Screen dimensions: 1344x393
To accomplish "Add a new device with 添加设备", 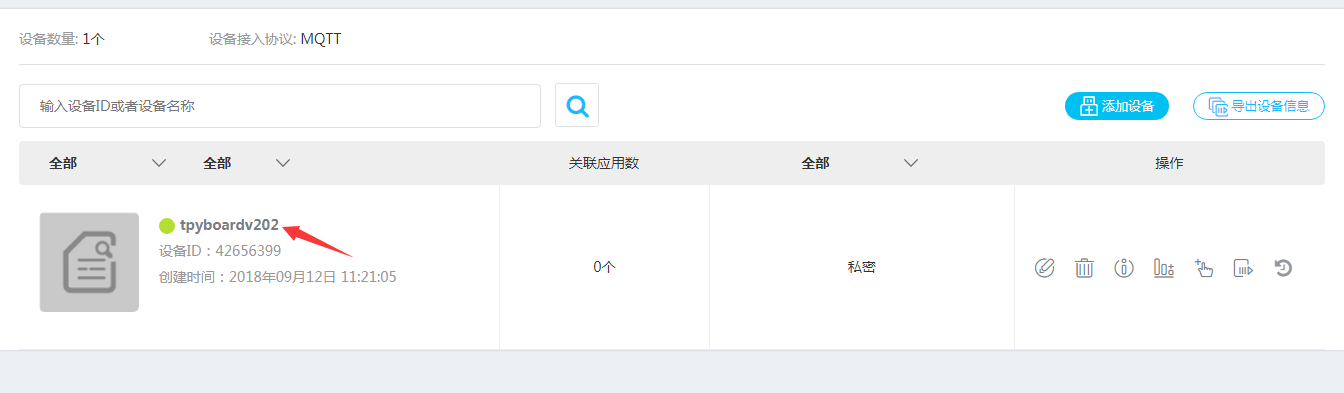I will (x=1117, y=106).
